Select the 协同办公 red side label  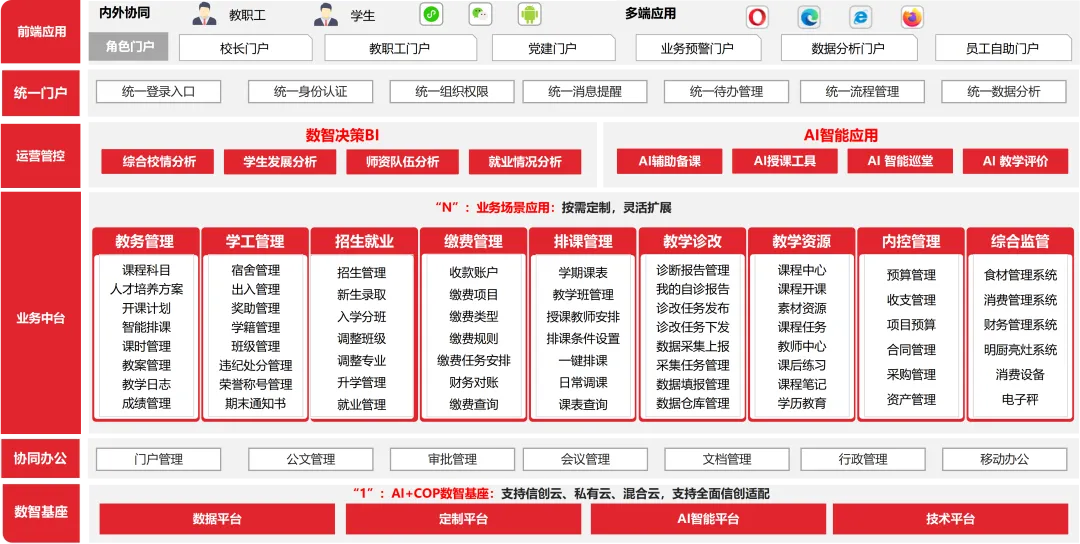pos(41,459)
